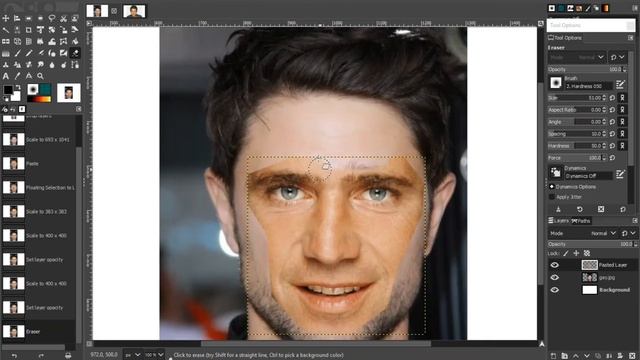This screenshot has width=640, height=360.
Task: Open the Undo History dock configuration menu
Action: click(79, 109)
